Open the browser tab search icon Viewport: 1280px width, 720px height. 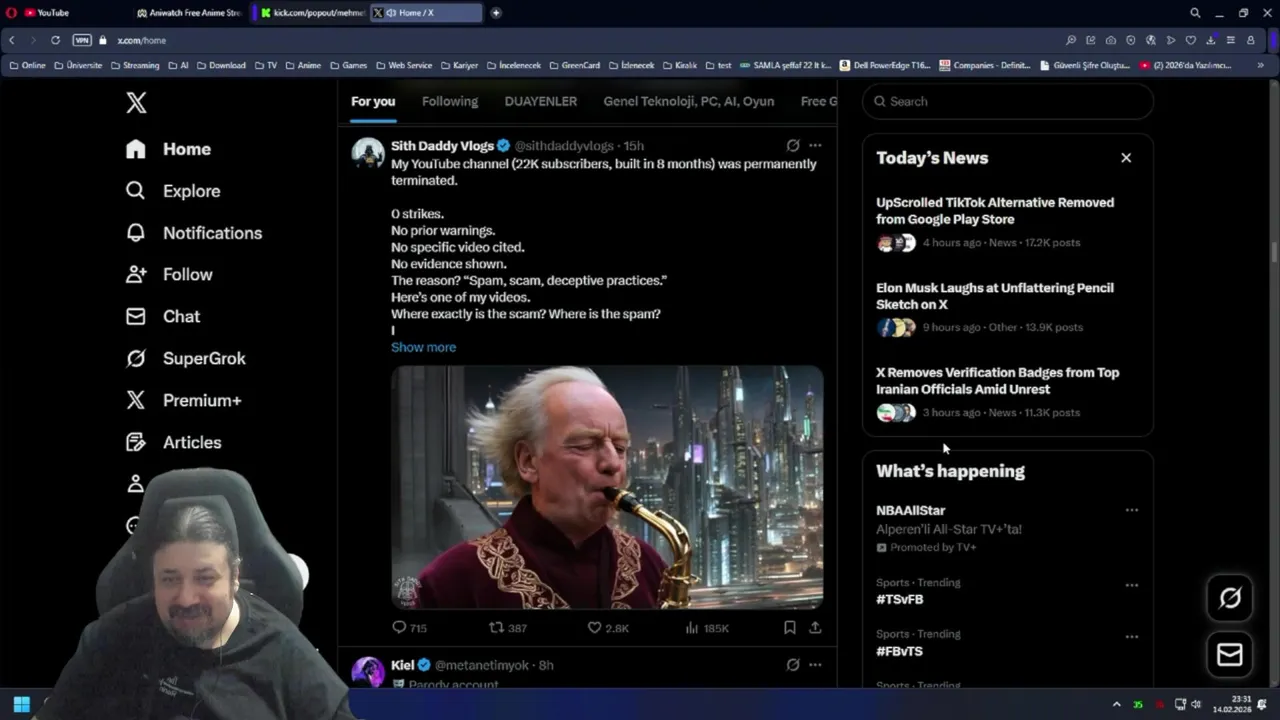[x=1195, y=13]
